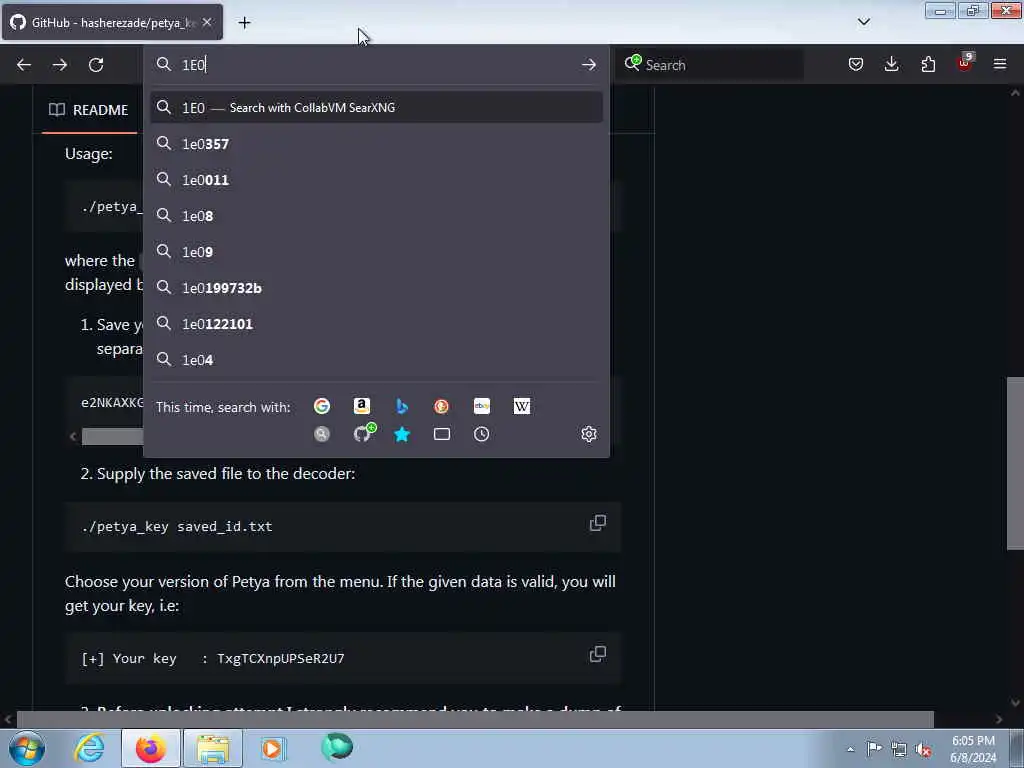Choose suggestion 1e0122101
The height and width of the screenshot is (768, 1024).
click(x=376, y=324)
